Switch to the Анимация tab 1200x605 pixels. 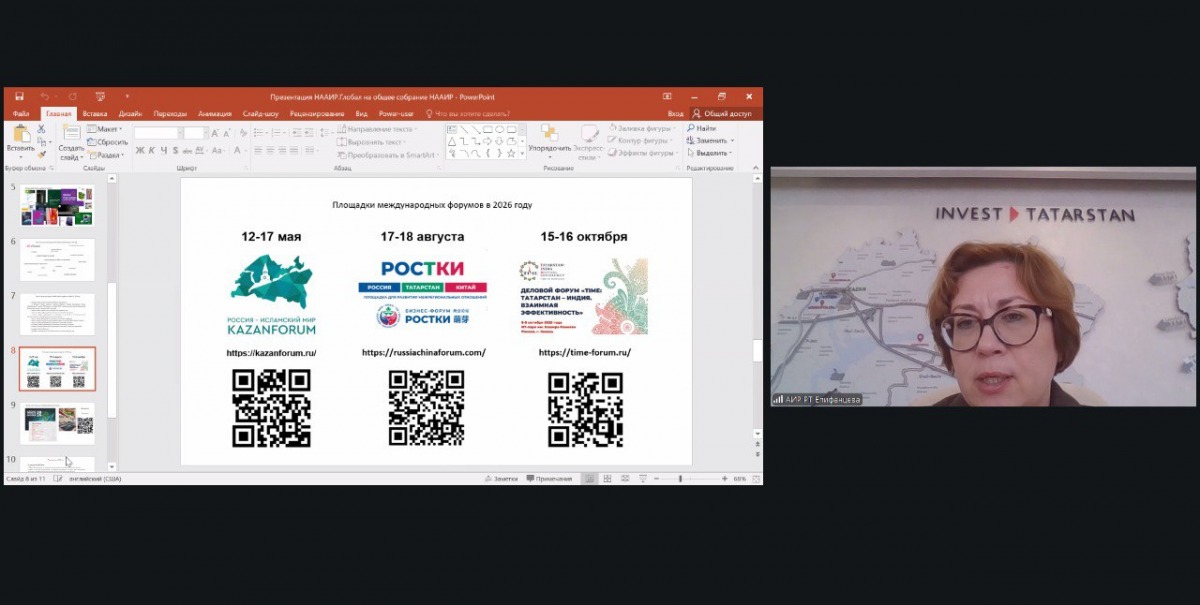214,114
